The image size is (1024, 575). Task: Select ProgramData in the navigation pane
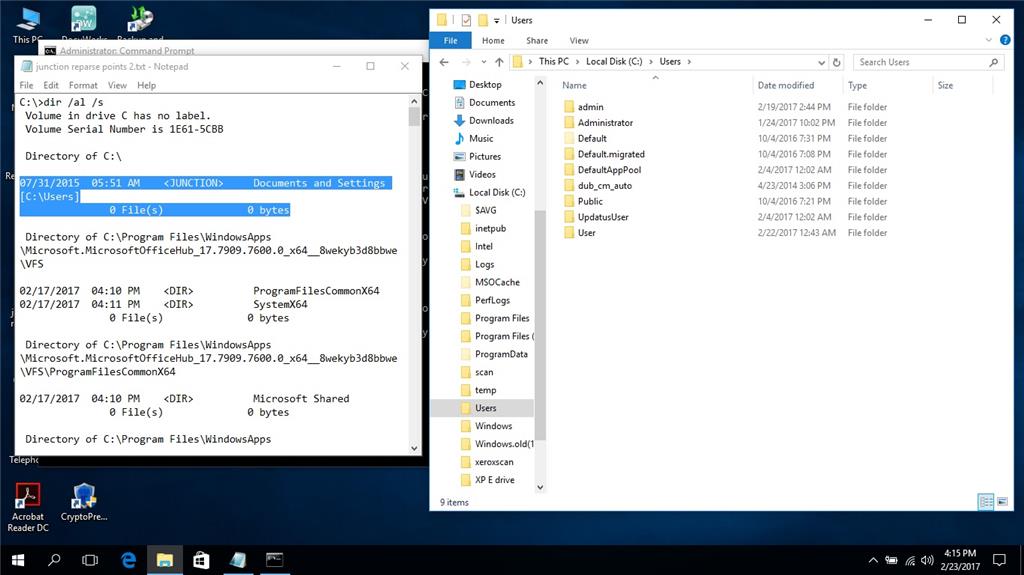tap(501, 354)
